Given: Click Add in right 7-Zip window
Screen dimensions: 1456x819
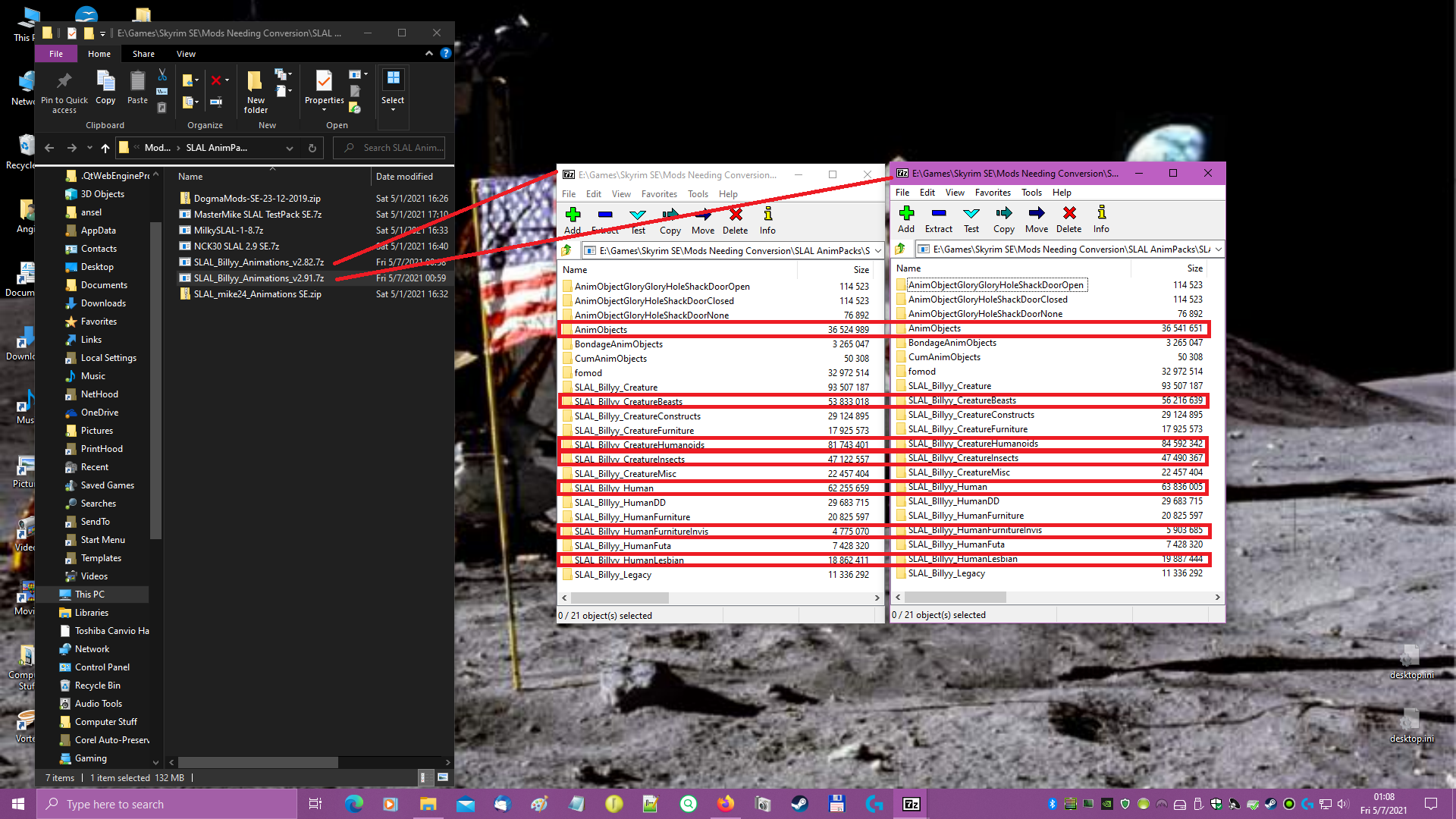Looking at the screenshot, I should [x=906, y=219].
